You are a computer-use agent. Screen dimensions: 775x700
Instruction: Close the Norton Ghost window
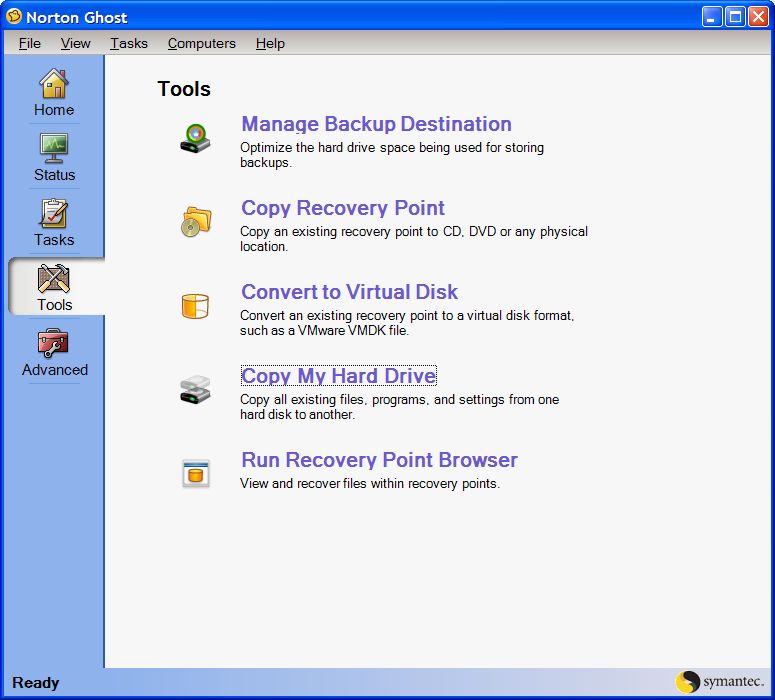(758, 17)
